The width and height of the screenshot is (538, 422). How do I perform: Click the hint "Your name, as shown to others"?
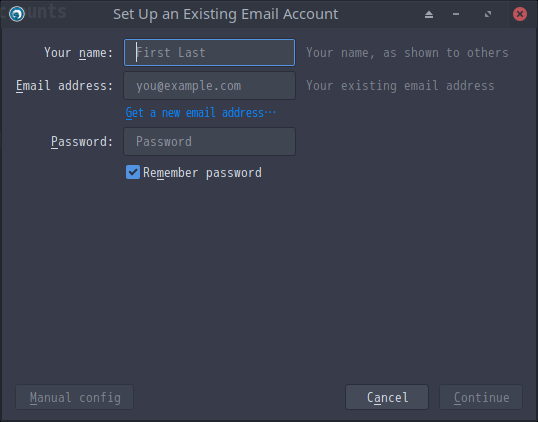pyautogui.click(x=407, y=53)
